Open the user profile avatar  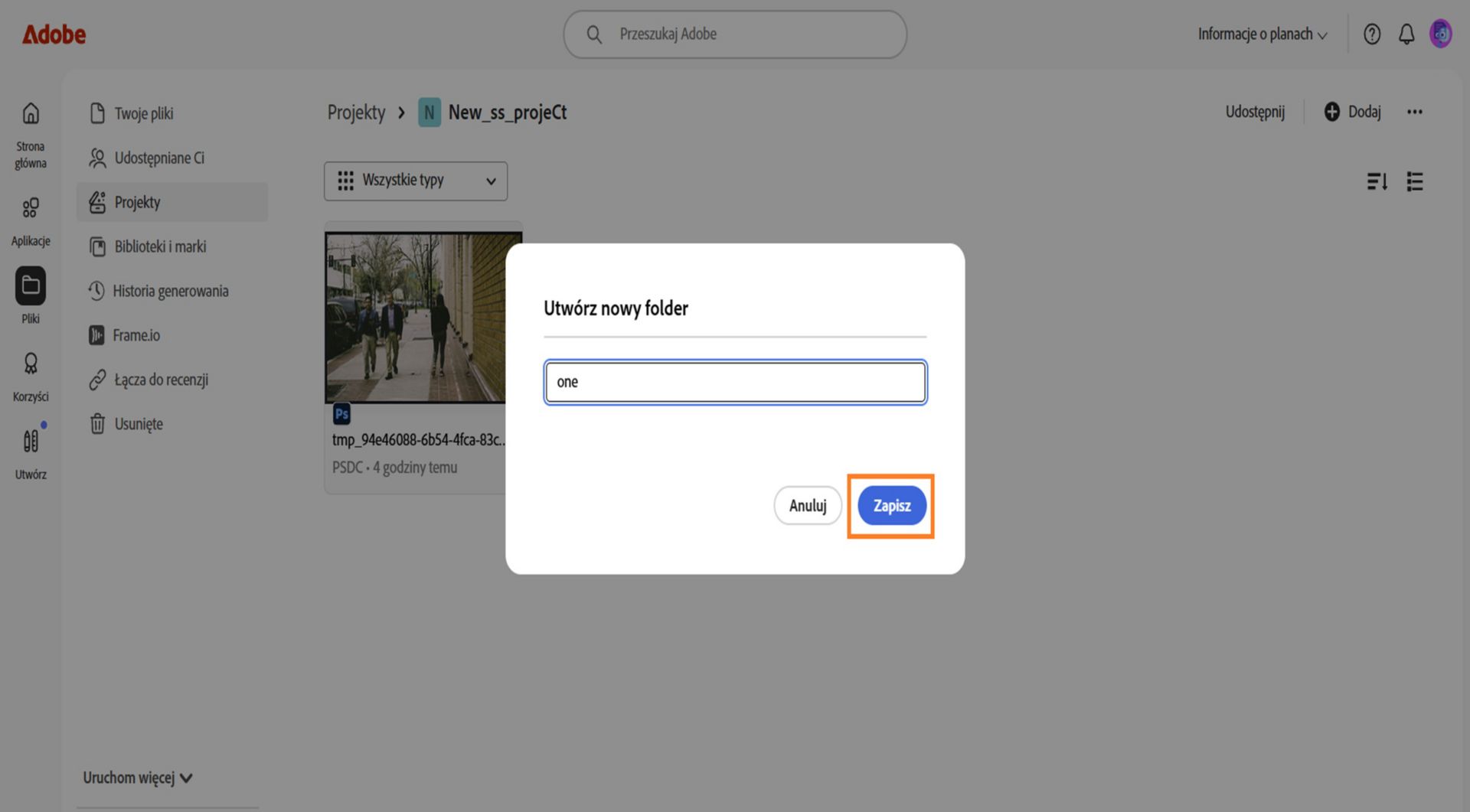[1441, 34]
